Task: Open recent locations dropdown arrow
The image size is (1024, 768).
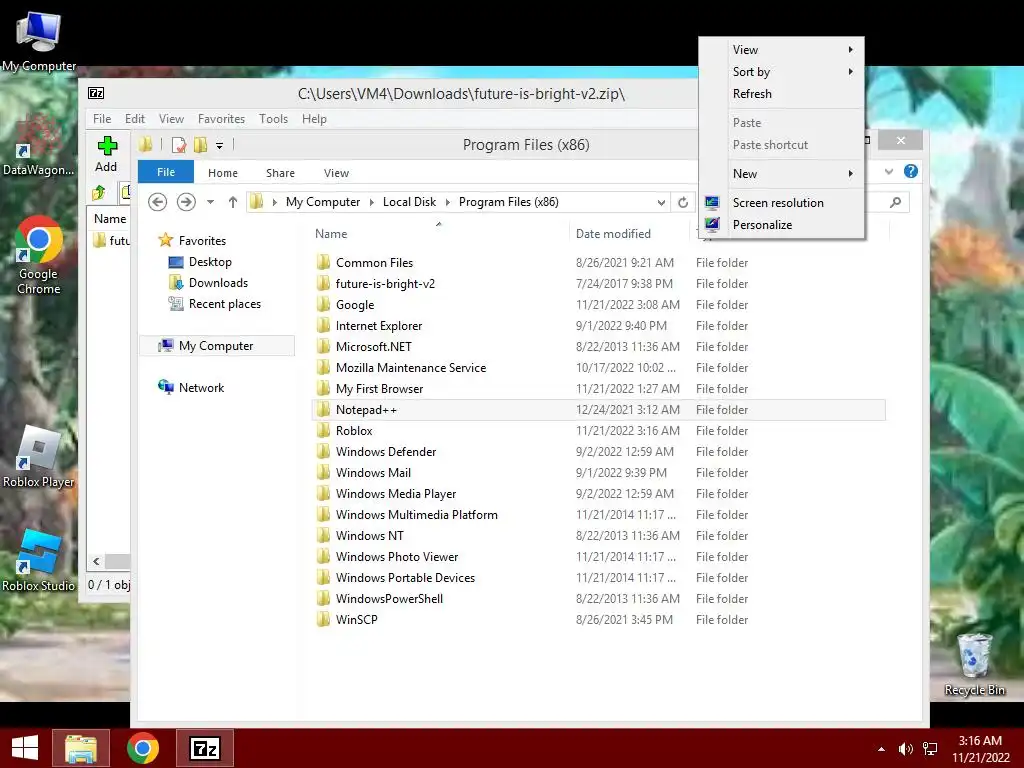Action: pos(210,202)
